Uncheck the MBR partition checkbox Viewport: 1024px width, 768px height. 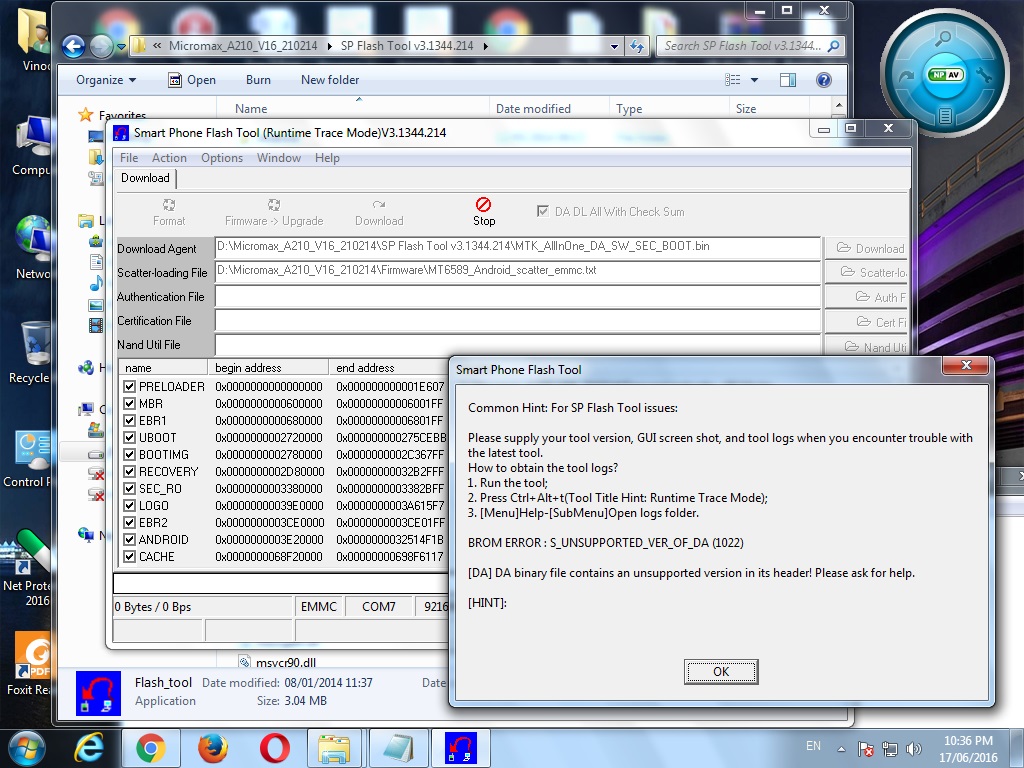coord(129,404)
